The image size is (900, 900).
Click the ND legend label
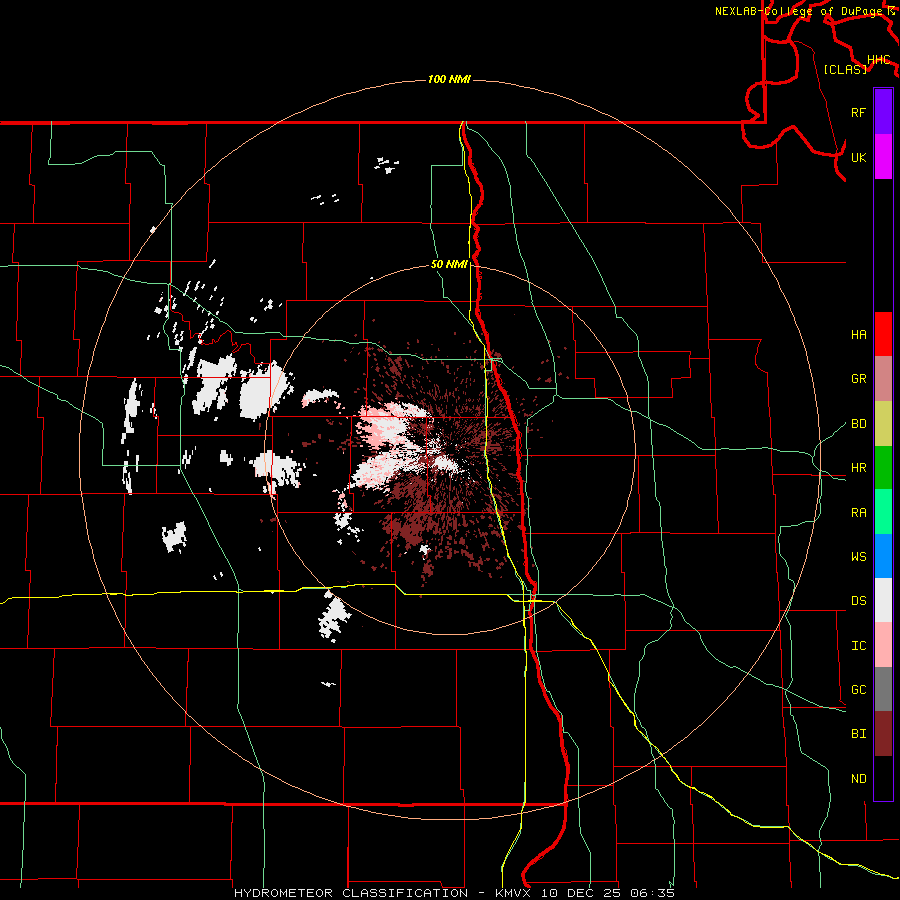[x=858, y=779]
